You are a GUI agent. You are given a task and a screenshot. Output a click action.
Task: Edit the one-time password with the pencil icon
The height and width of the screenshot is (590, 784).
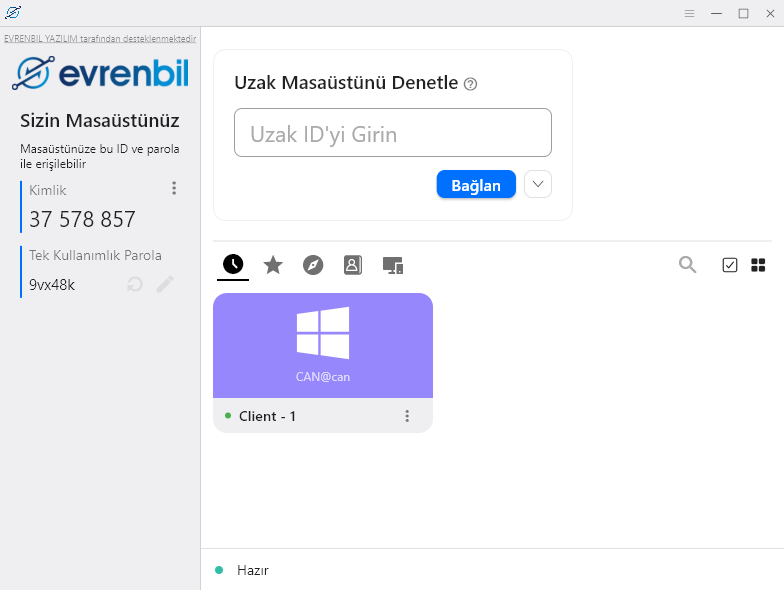pyautogui.click(x=165, y=285)
